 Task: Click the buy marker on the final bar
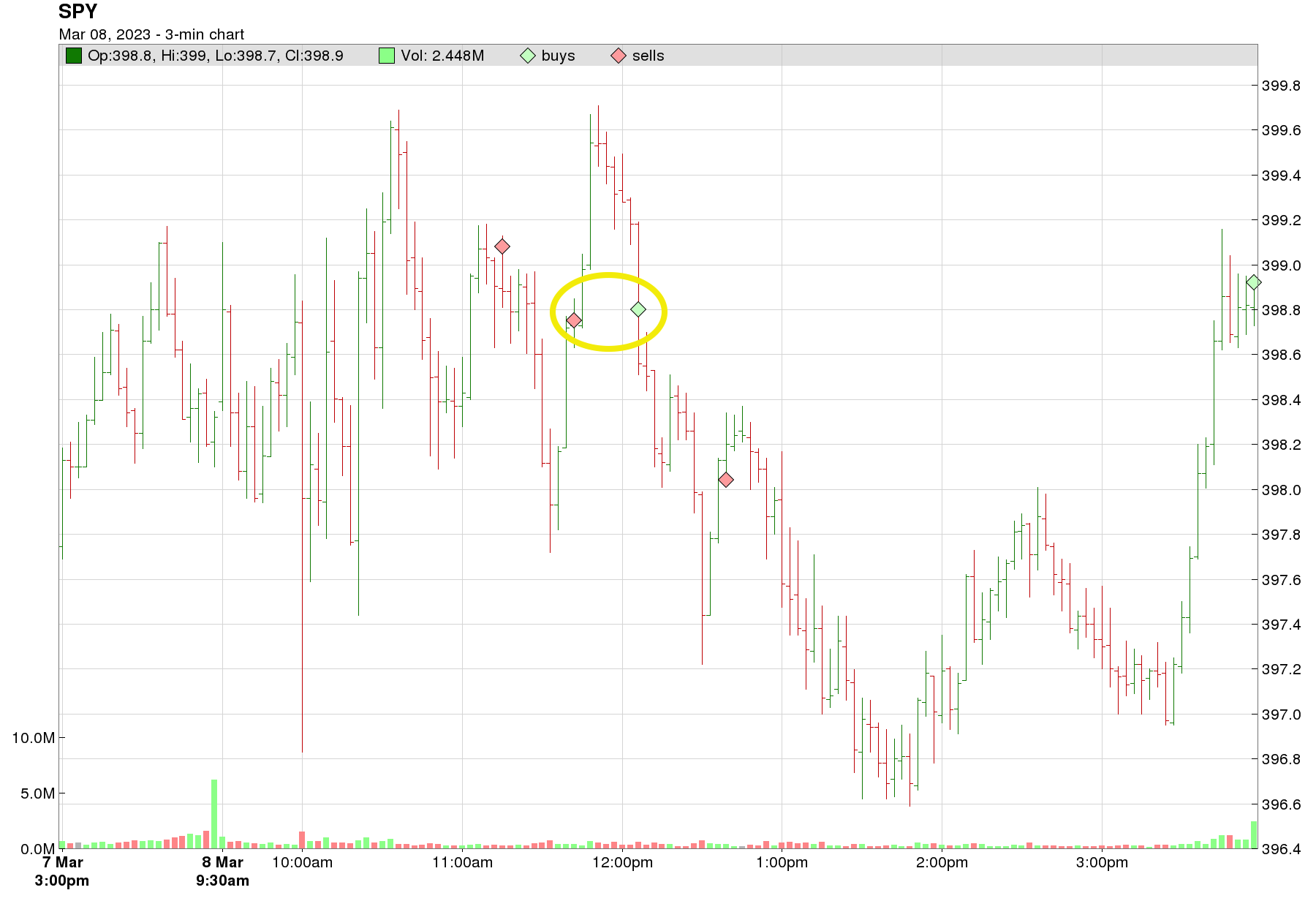[x=1253, y=282]
